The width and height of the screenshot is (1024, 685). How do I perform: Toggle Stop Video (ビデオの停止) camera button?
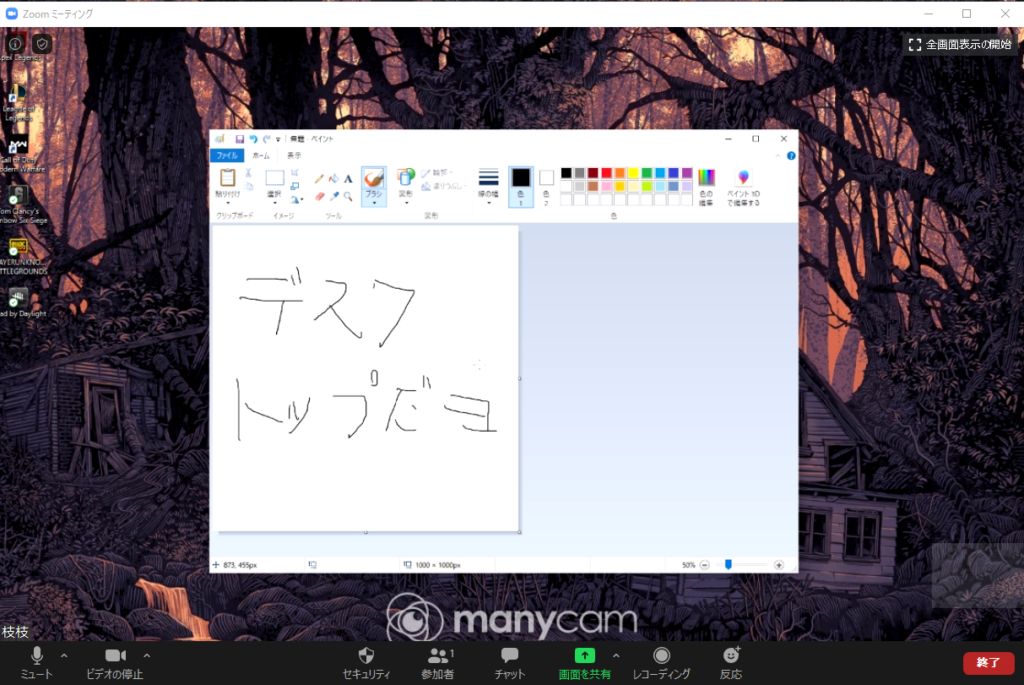(x=115, y=663)
